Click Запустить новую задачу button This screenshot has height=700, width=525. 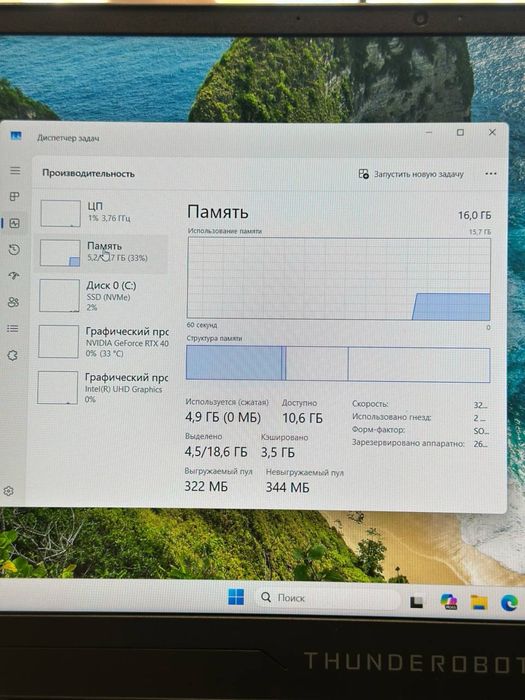point(411,174)
